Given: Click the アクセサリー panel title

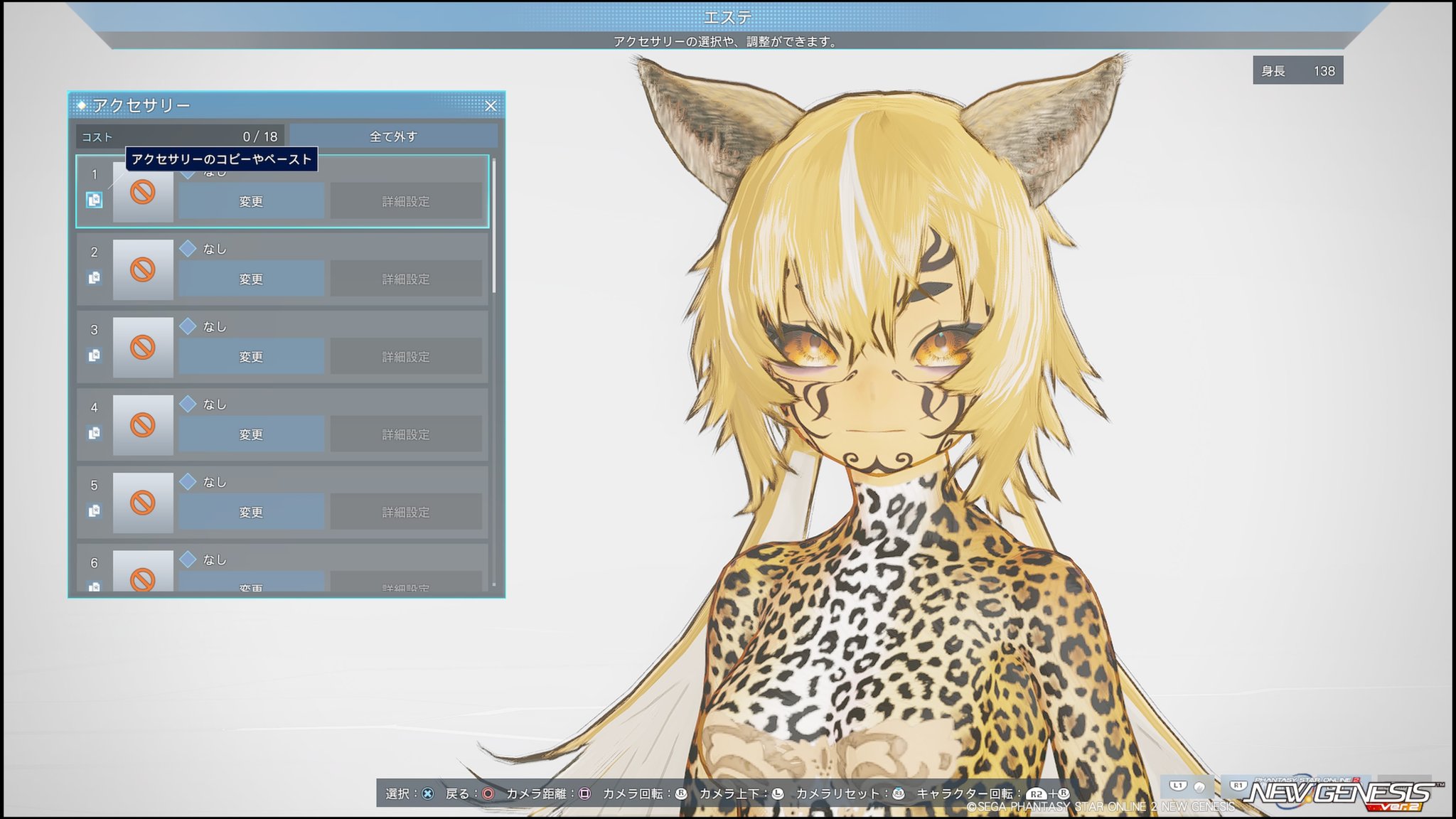Looking at the screenshot, I should tap(141, 105).
